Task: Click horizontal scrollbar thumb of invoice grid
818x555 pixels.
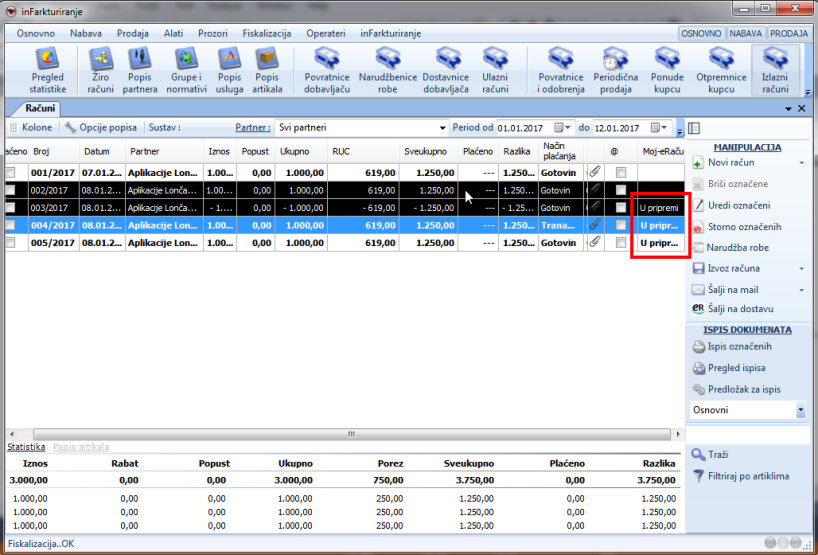Action: [x=352, y=434]
